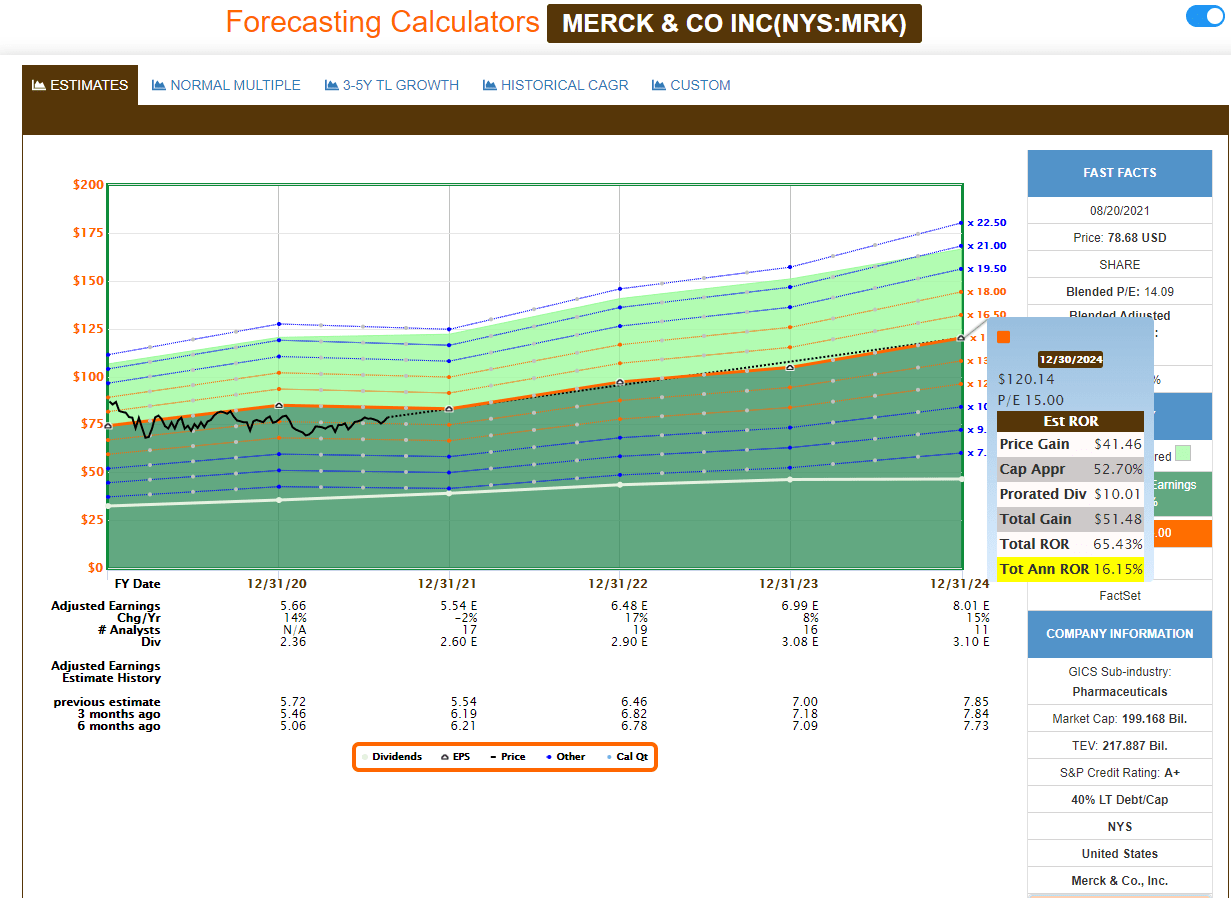
Task: Click the Total ROR 65.43% row
Action: (1071, 544)
